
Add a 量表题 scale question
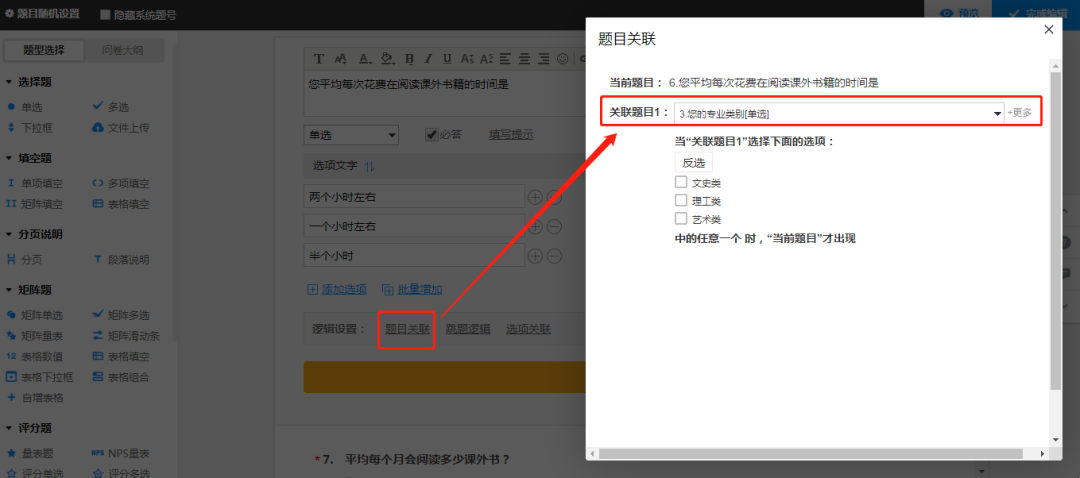point(30,453)
